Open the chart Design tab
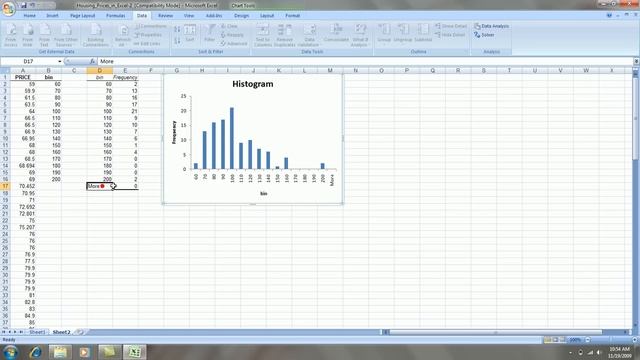The image size is (640, 360). pos(241,16)
